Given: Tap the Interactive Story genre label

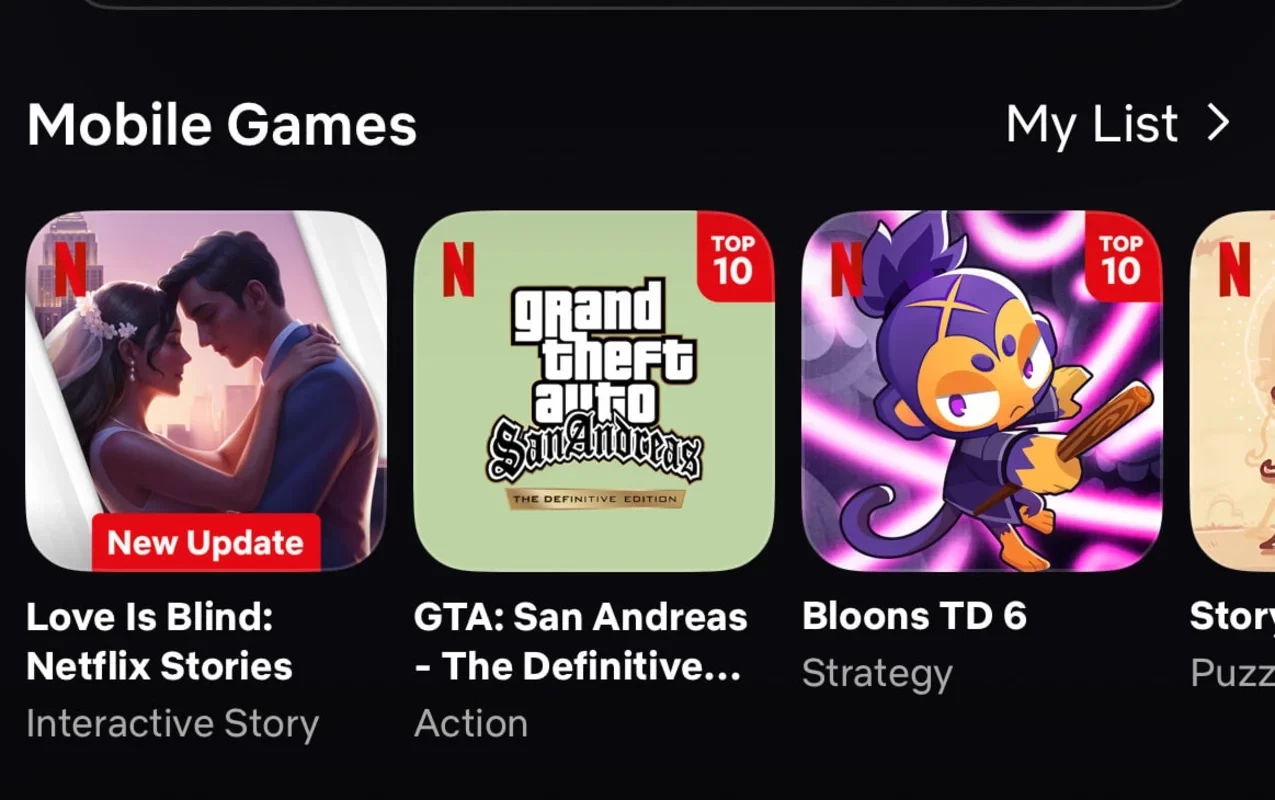Looking at the screenshot, I should 172,723.
